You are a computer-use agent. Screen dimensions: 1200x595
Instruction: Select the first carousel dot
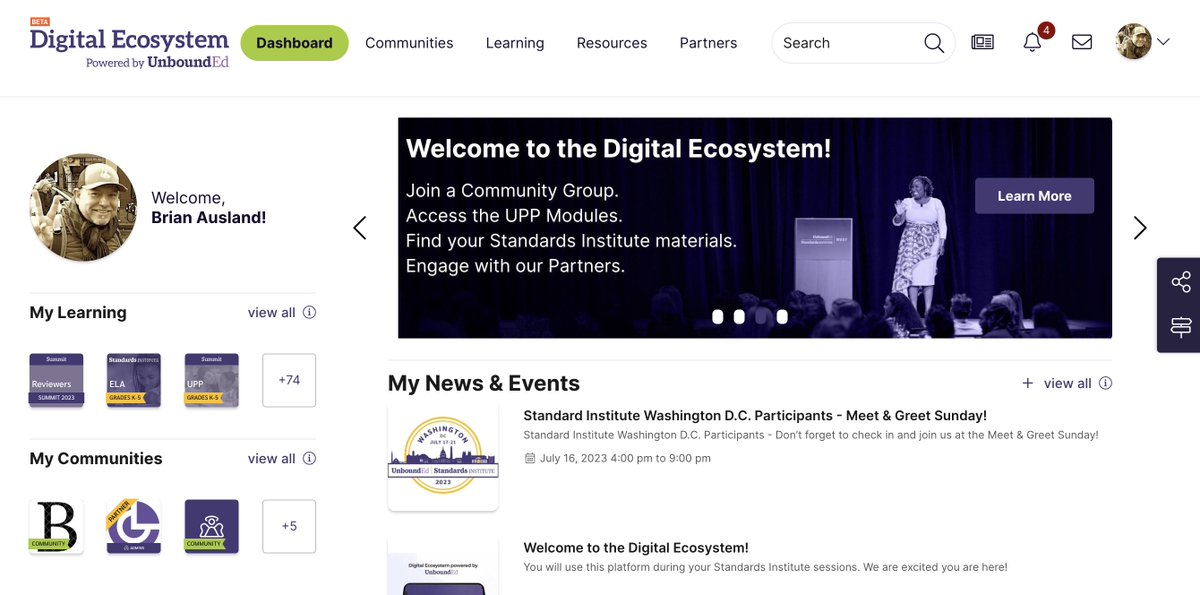[717, 317]
